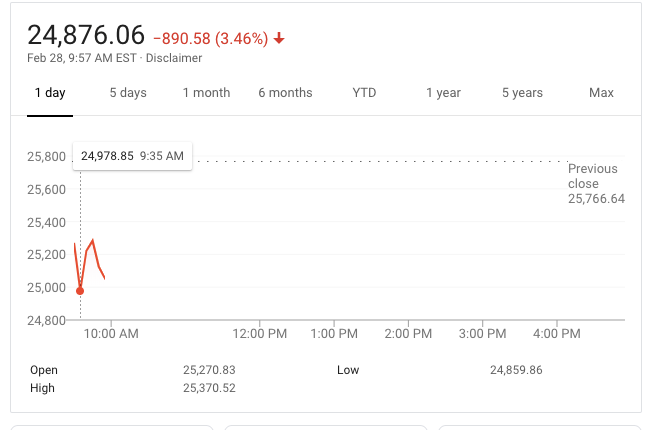Click the 4:00 PM axis label
This screenshot has height=430, width=649.
pyautogui.click(x=557, y=334)
